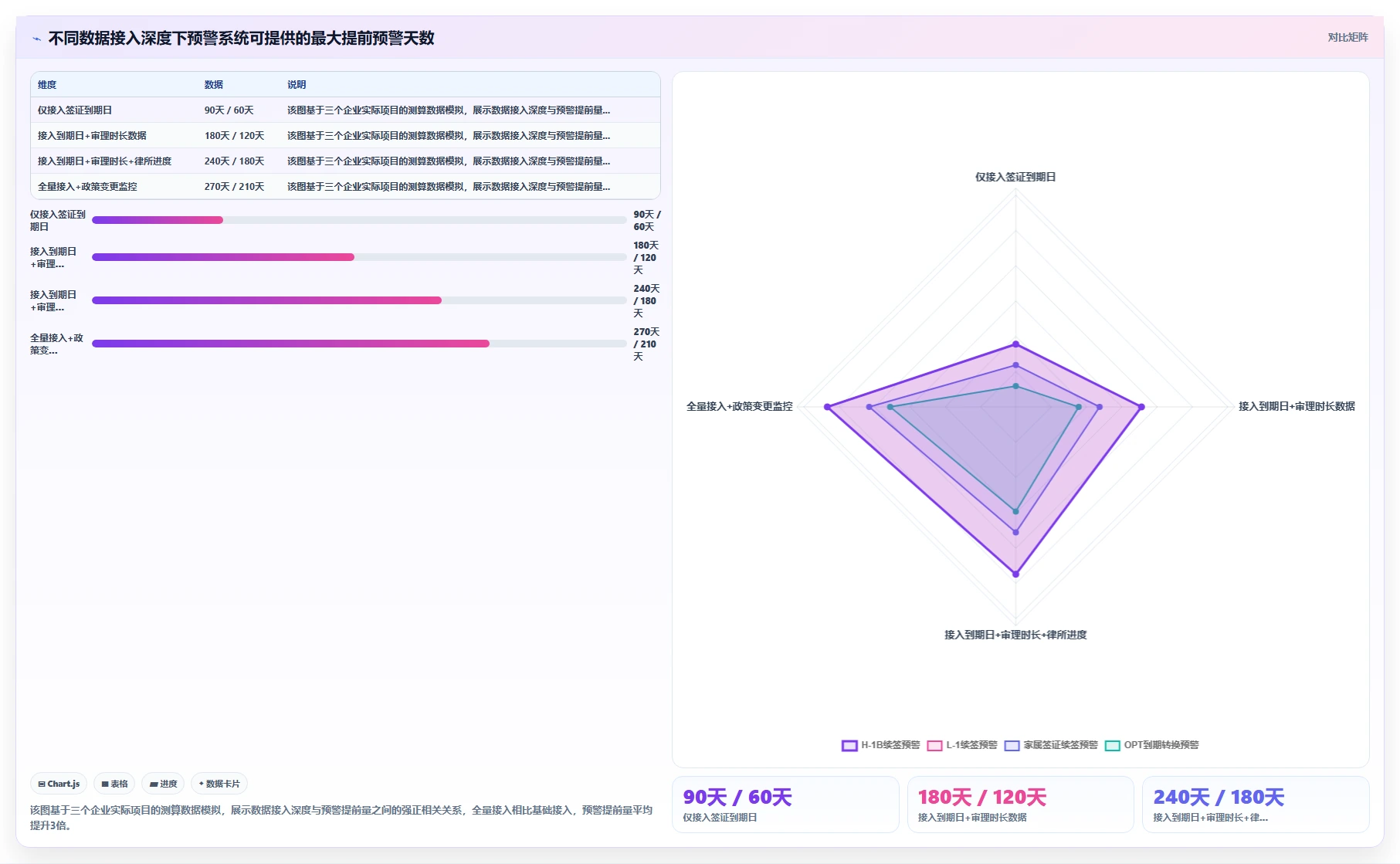Click the Chart.js tag chip
This screenshot has height=864, width=1400.
(59, 784)
